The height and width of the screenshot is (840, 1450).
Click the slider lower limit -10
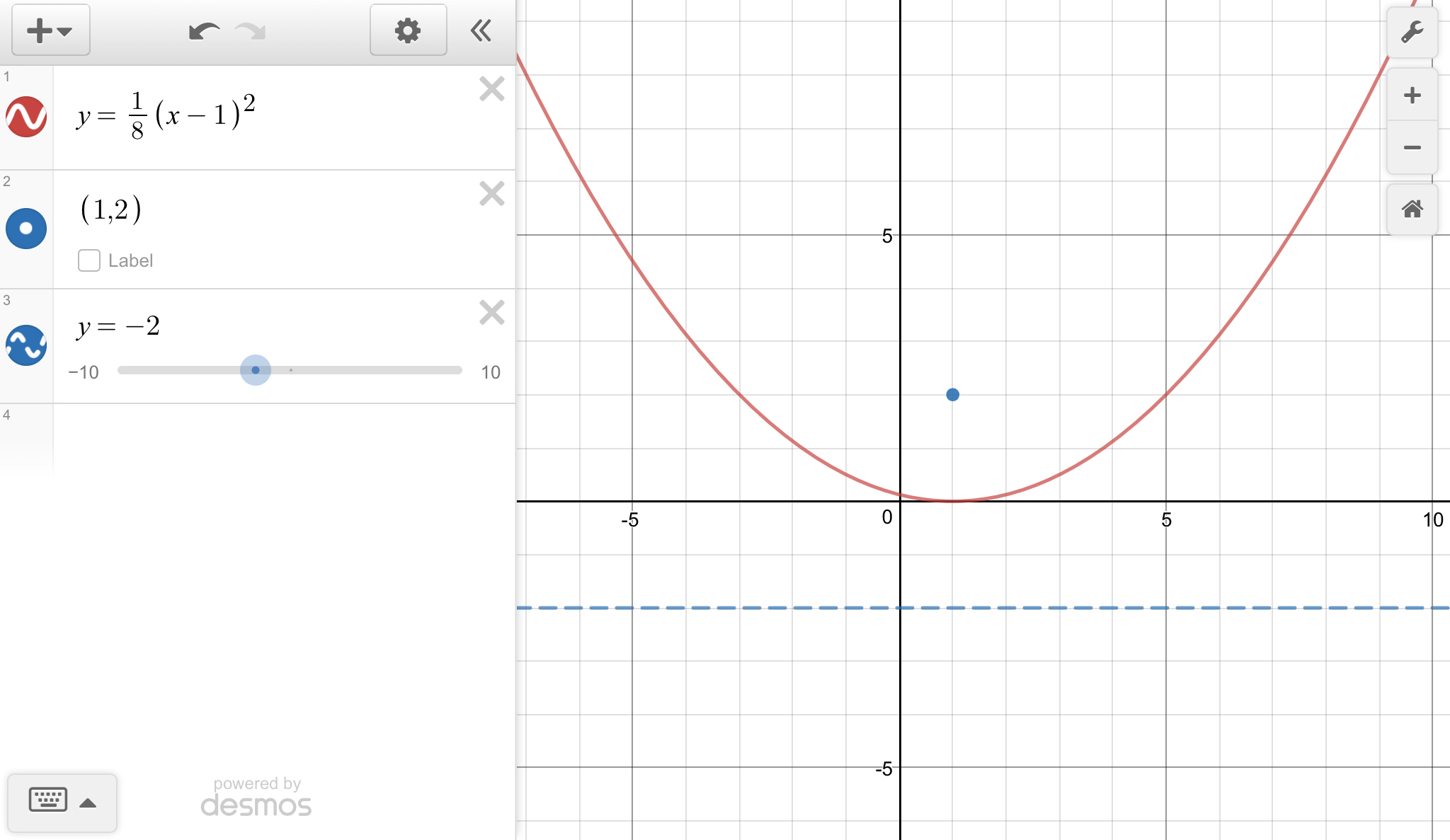click(x=84, y=372)
